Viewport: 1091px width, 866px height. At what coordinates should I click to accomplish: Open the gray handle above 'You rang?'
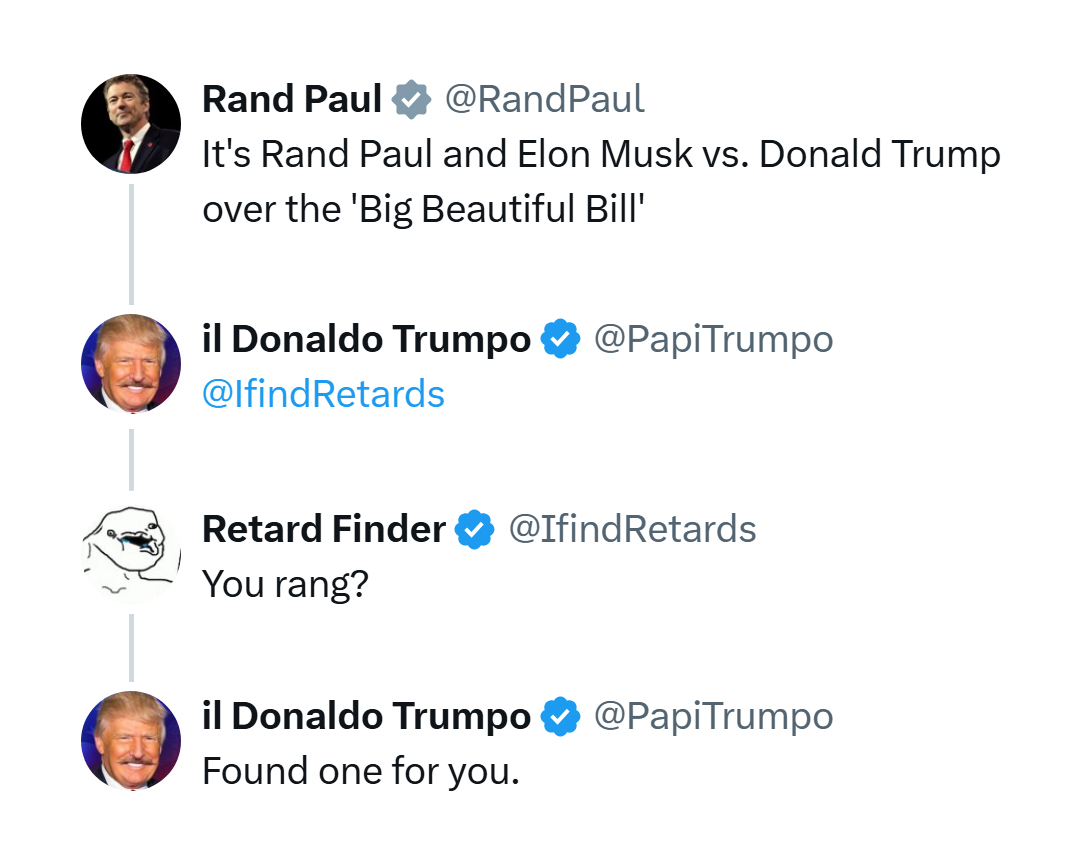pos(632,529)
